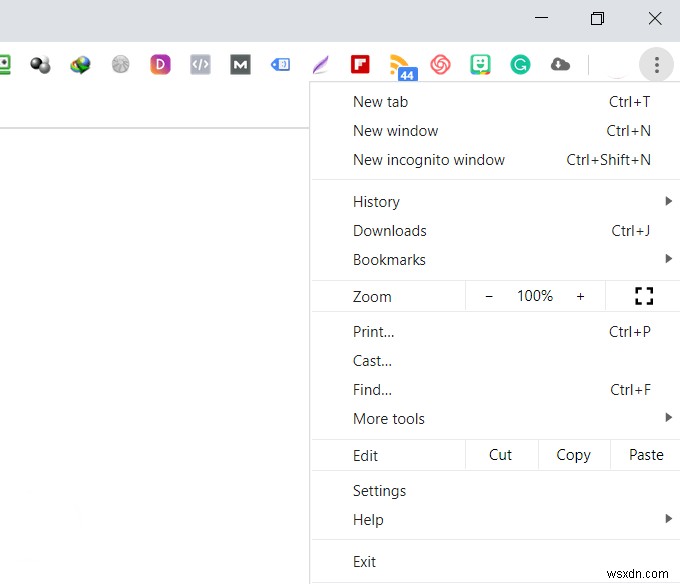Open the RSS feed extension with 44 badge

(402, 67)
